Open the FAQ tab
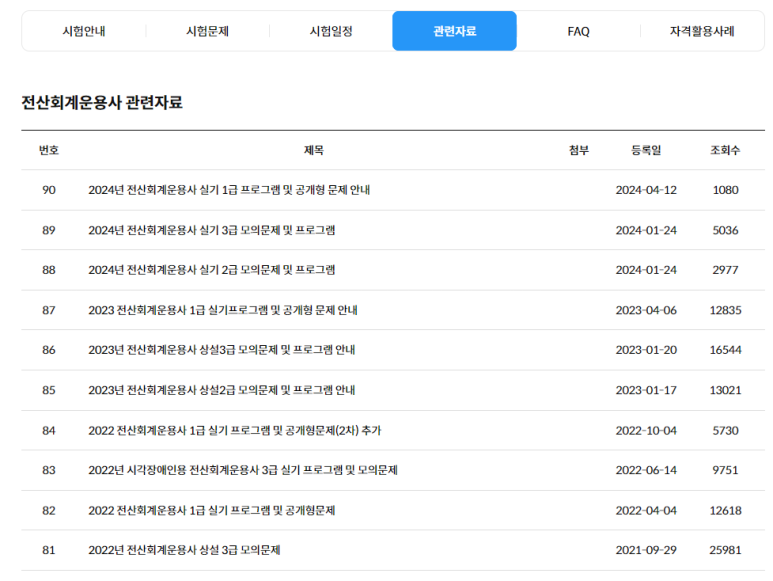The image size is (773, 581). (x=578, y=31)
